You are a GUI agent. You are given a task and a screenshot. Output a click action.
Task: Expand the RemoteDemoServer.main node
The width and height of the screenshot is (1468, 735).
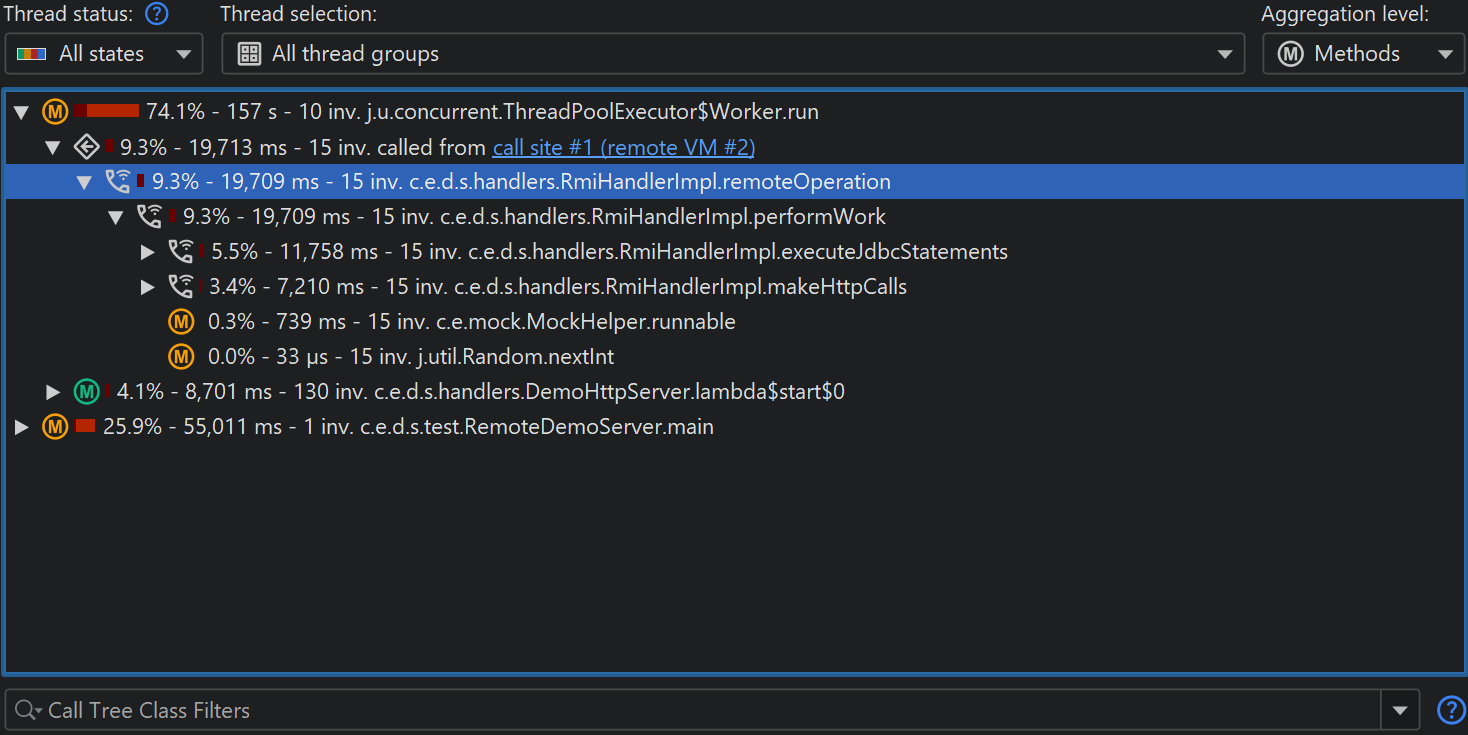[x=21, y=427]
